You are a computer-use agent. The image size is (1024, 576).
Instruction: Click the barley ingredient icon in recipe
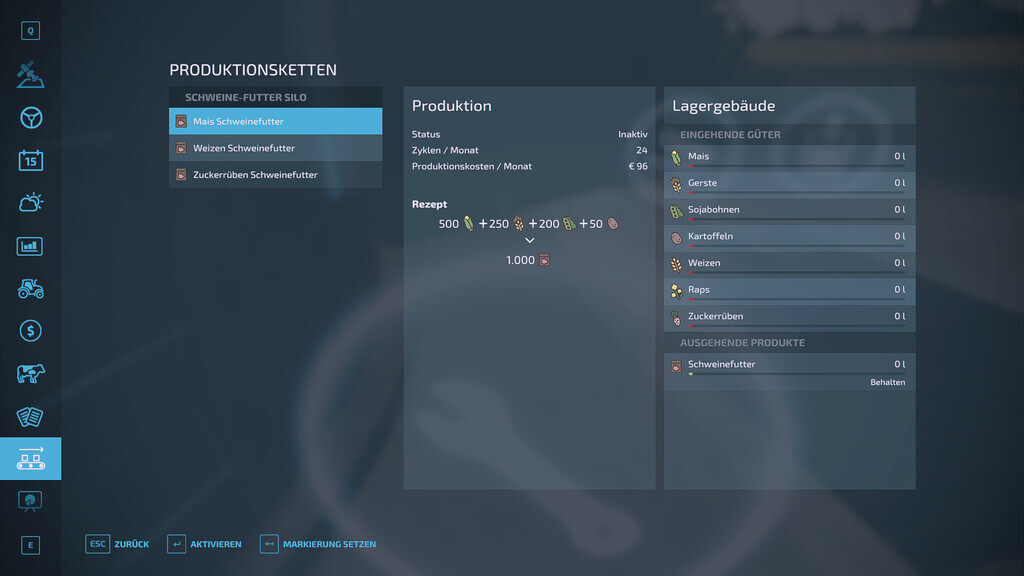[519, 223]
